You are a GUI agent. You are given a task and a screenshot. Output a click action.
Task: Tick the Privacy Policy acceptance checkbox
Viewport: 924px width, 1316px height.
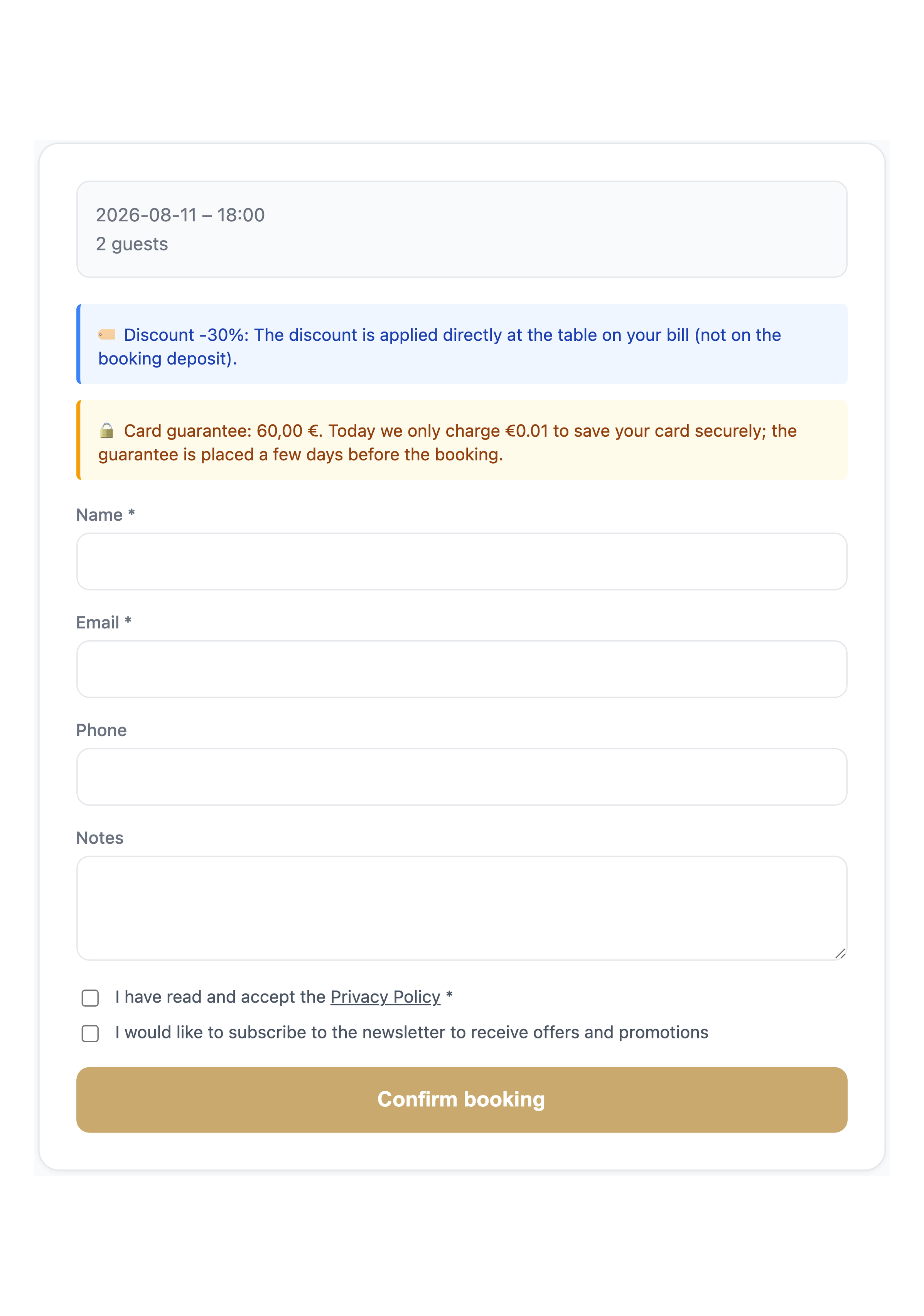tap(90, 998)
